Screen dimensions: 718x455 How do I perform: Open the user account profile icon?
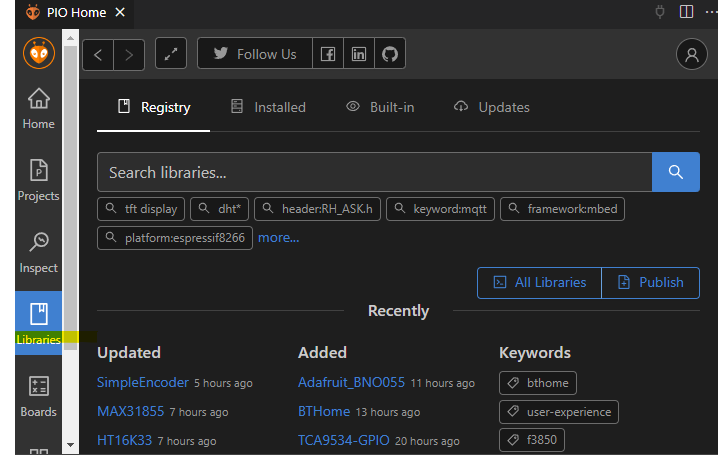pyautogui.click(x=692, y=54)
